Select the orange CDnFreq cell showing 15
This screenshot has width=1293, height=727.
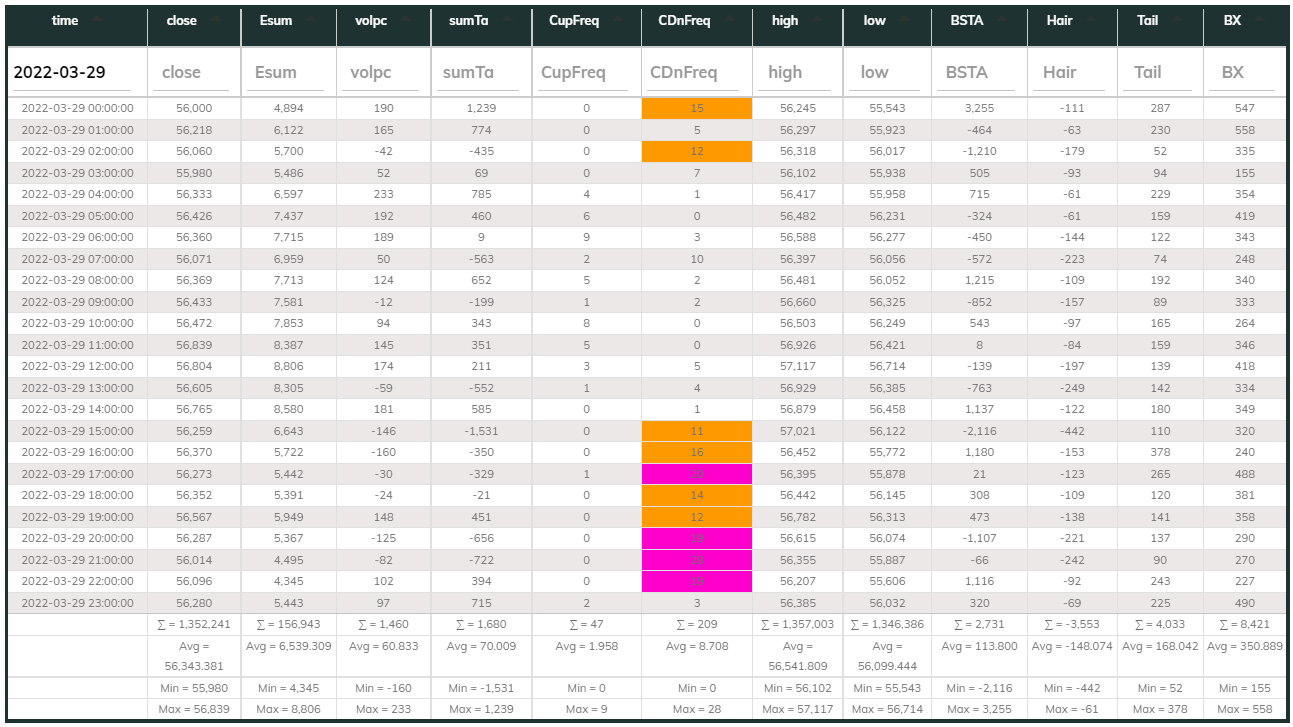(697, 108)
